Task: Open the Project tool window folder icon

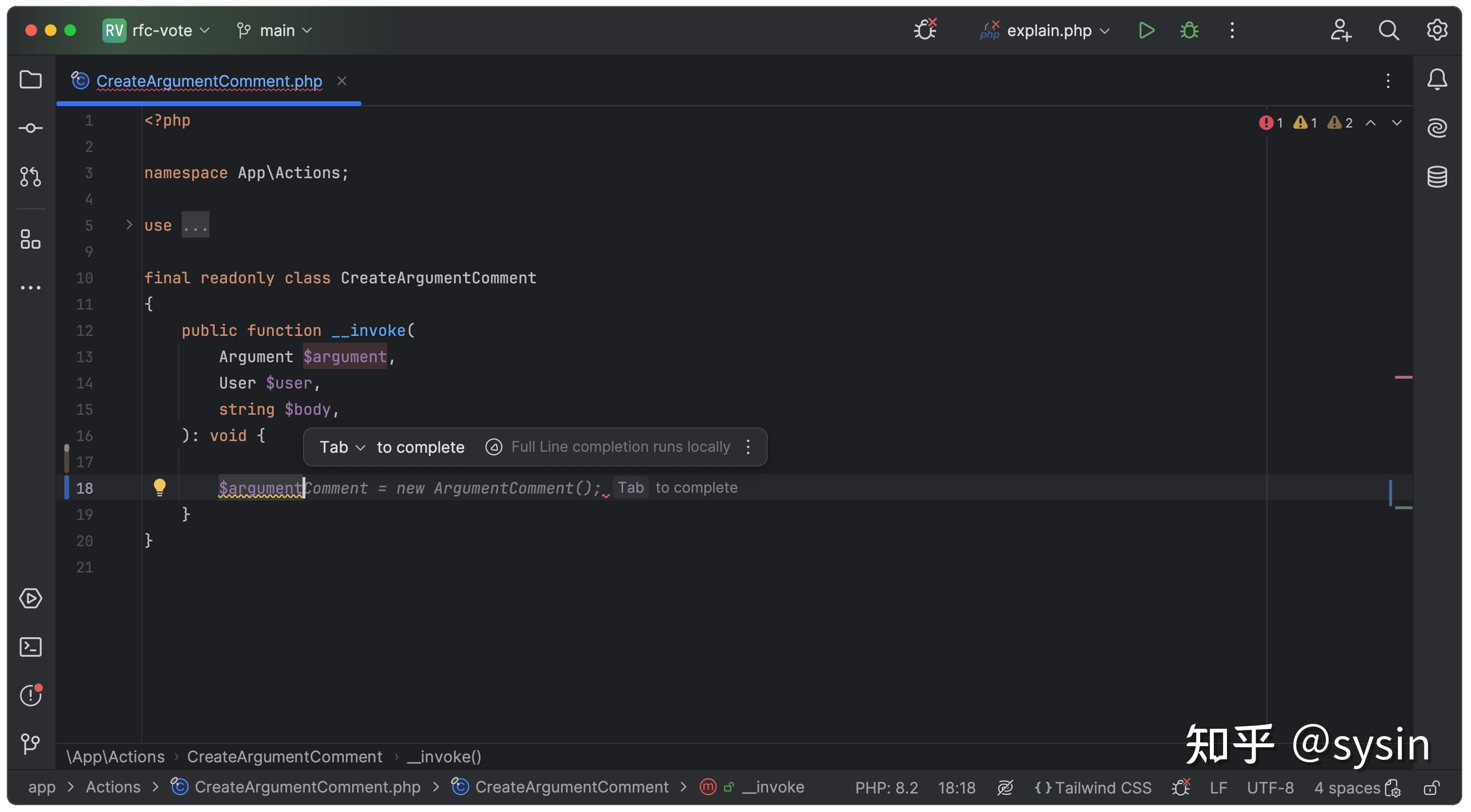Action: 30,80
